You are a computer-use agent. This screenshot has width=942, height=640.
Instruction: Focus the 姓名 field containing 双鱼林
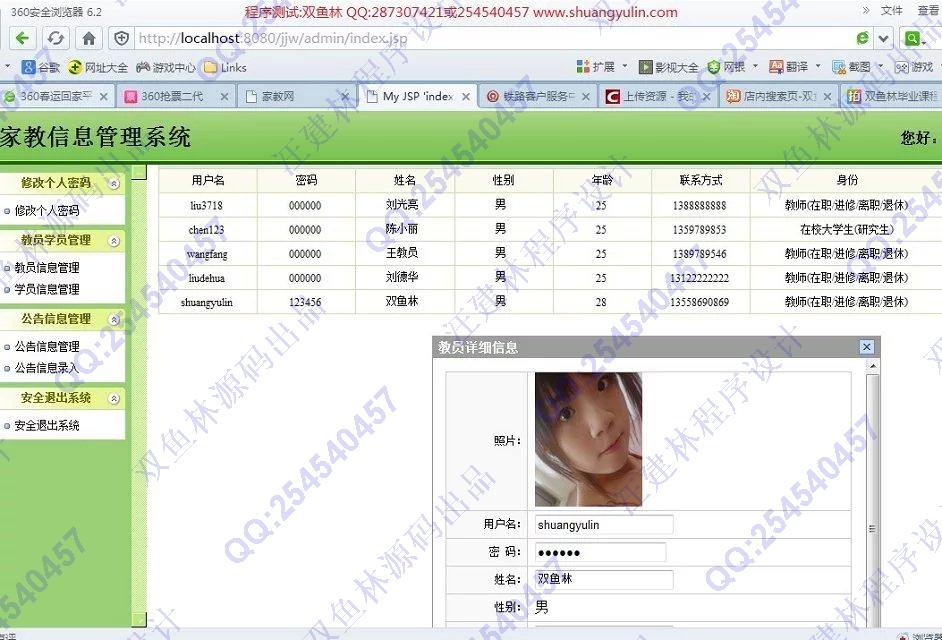coord(604,579)
